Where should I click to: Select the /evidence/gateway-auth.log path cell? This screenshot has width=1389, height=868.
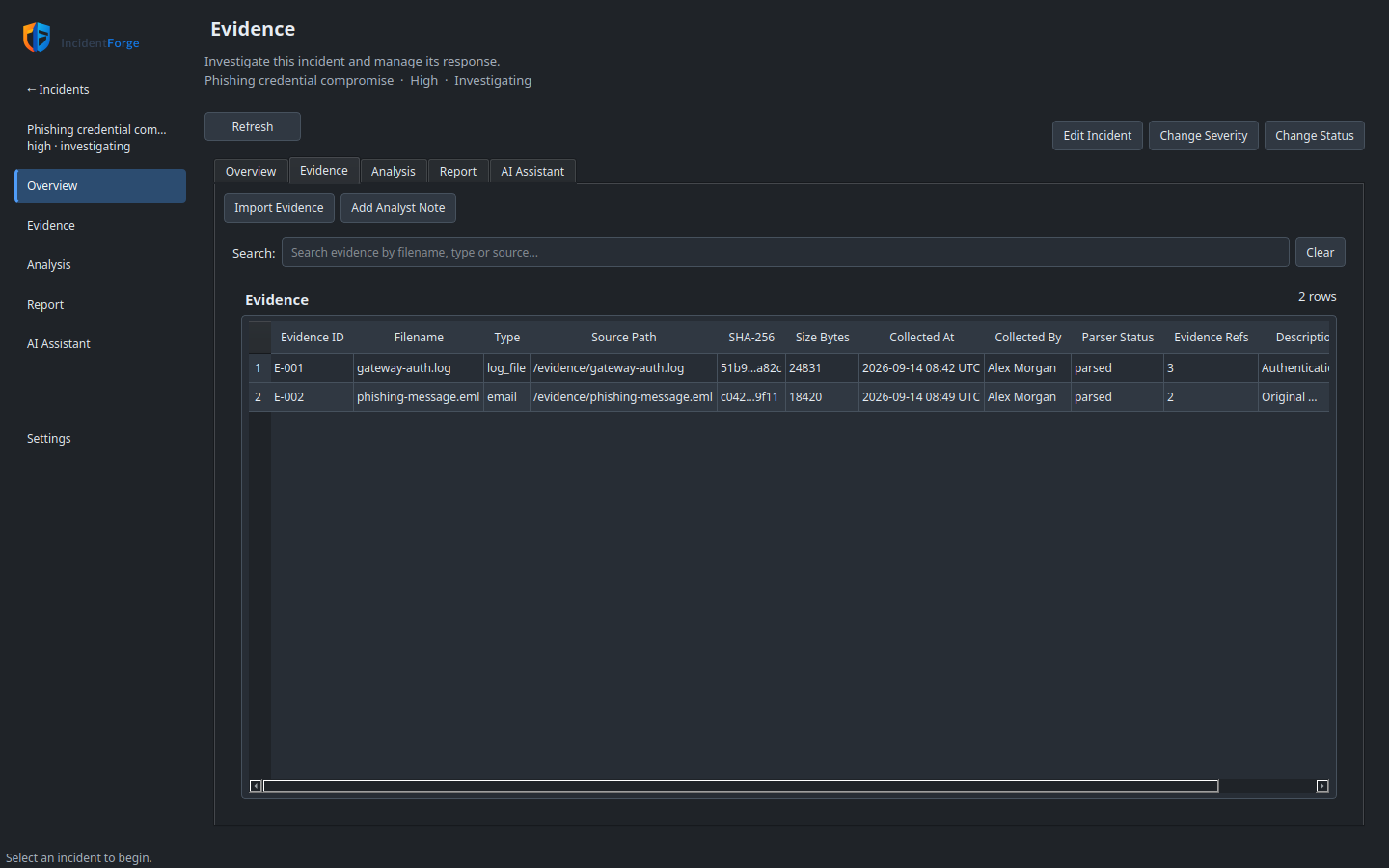click(623, 367)
